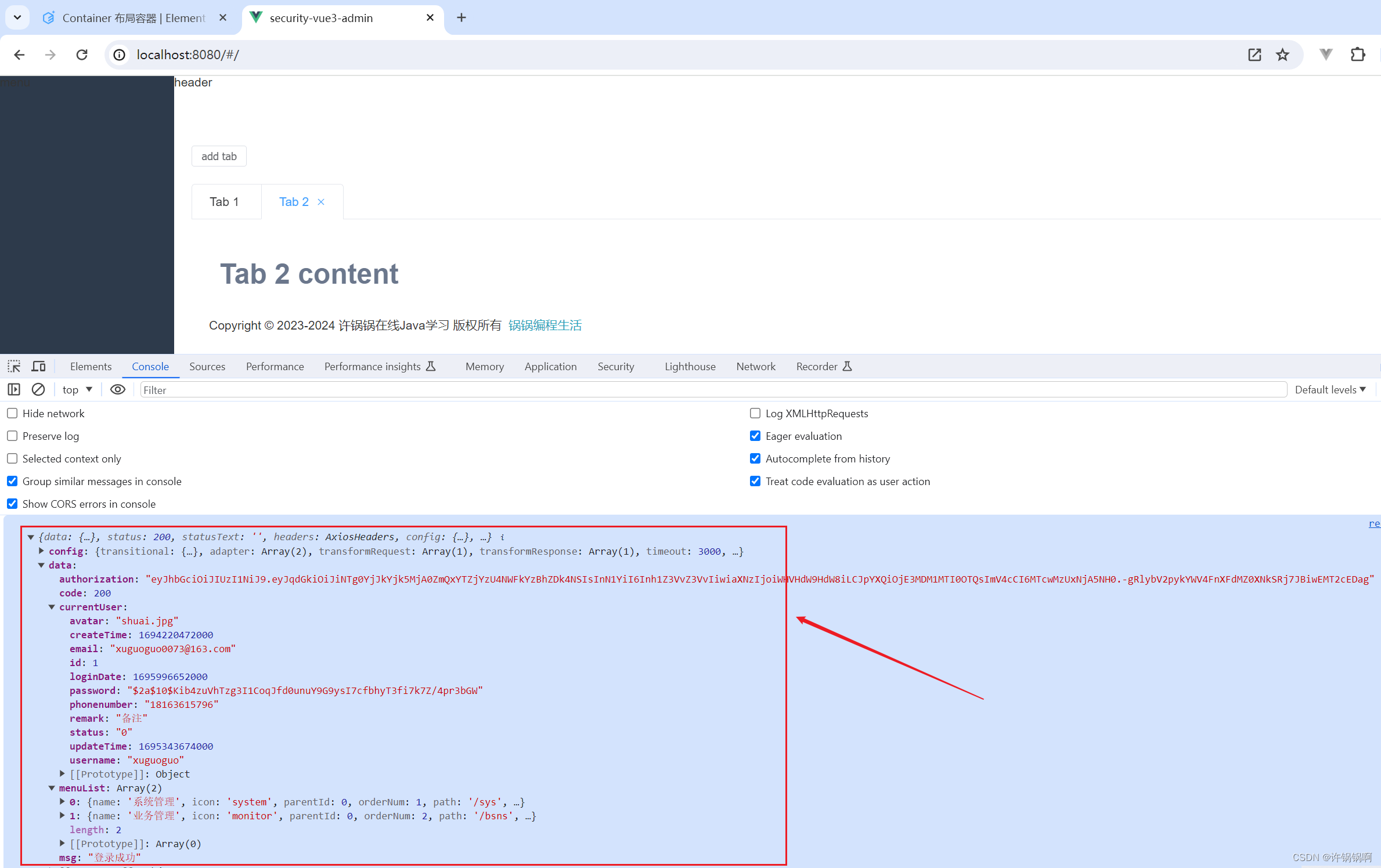This screenshot has width=1381, height=868.
Task: Open the Lighthouse devtools tab
Action: [x=690, y=366]
